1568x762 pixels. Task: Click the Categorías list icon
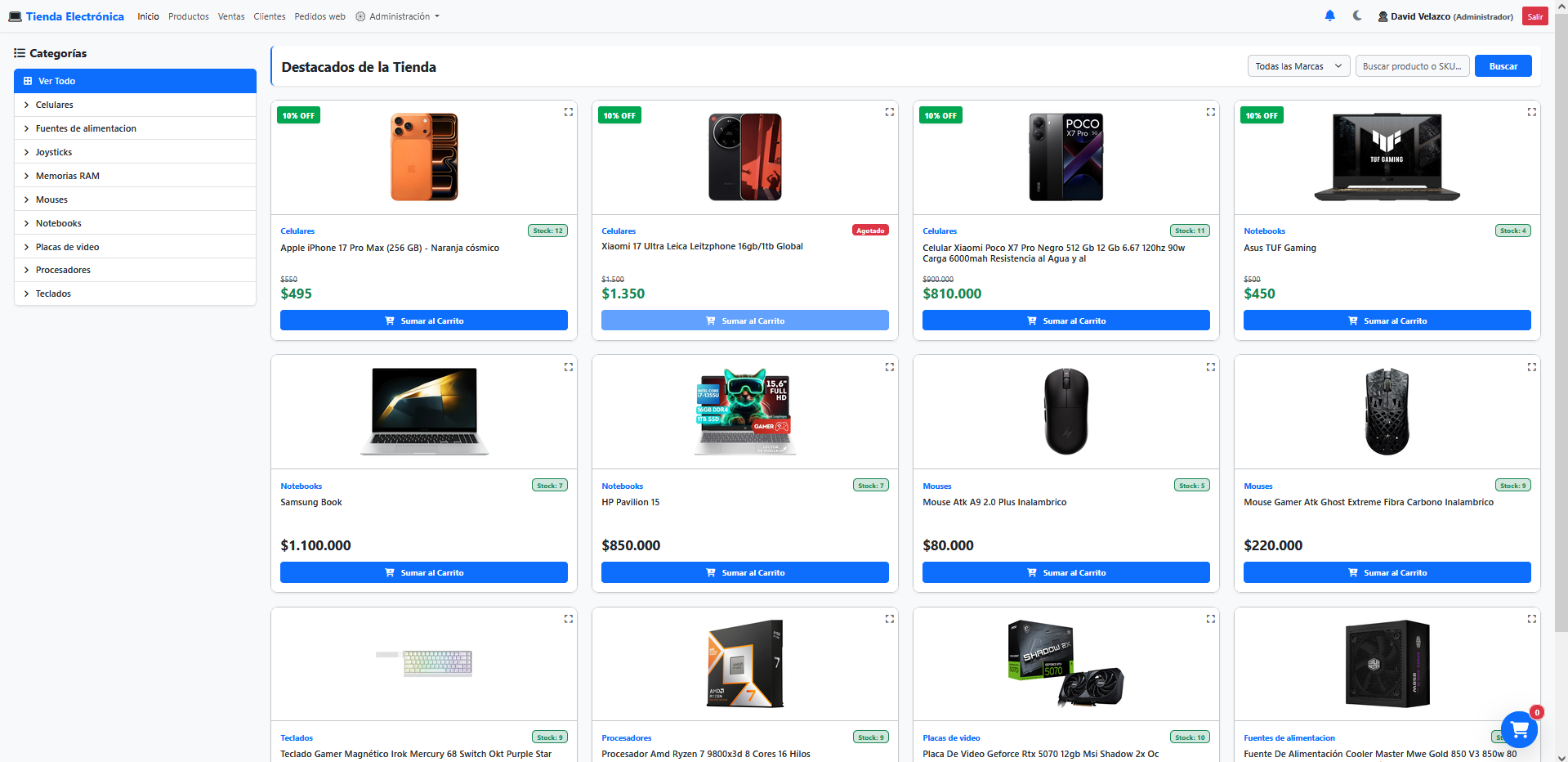(x=20, y=53)
